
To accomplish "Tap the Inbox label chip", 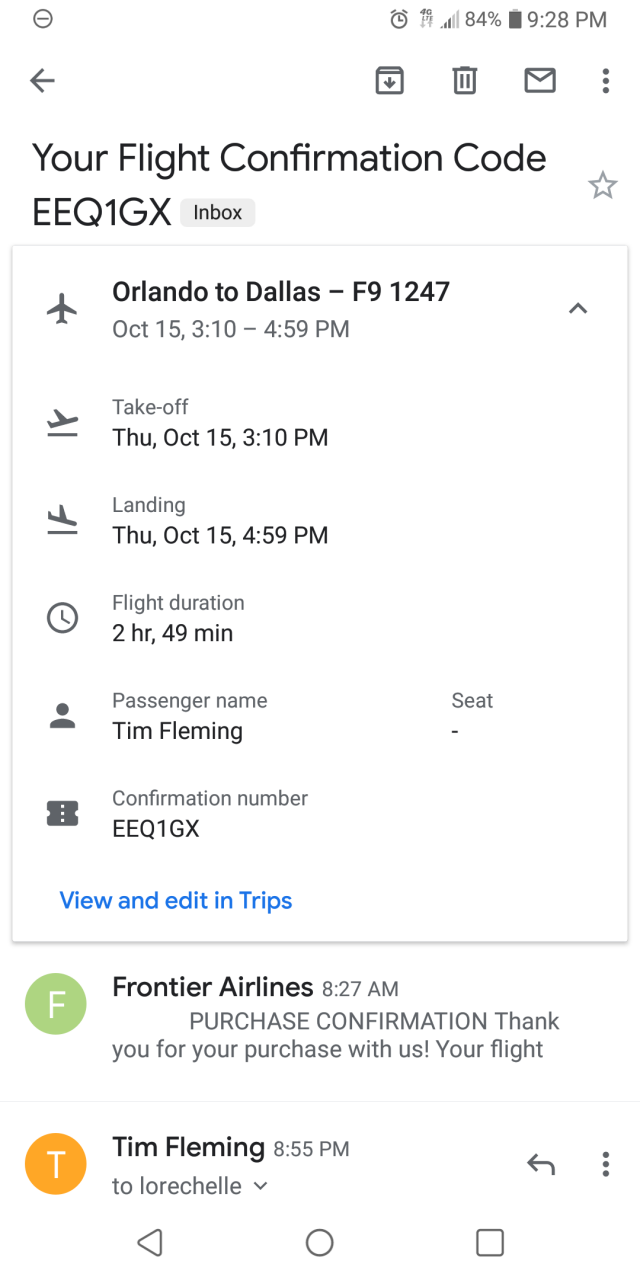I will [218, 212].
